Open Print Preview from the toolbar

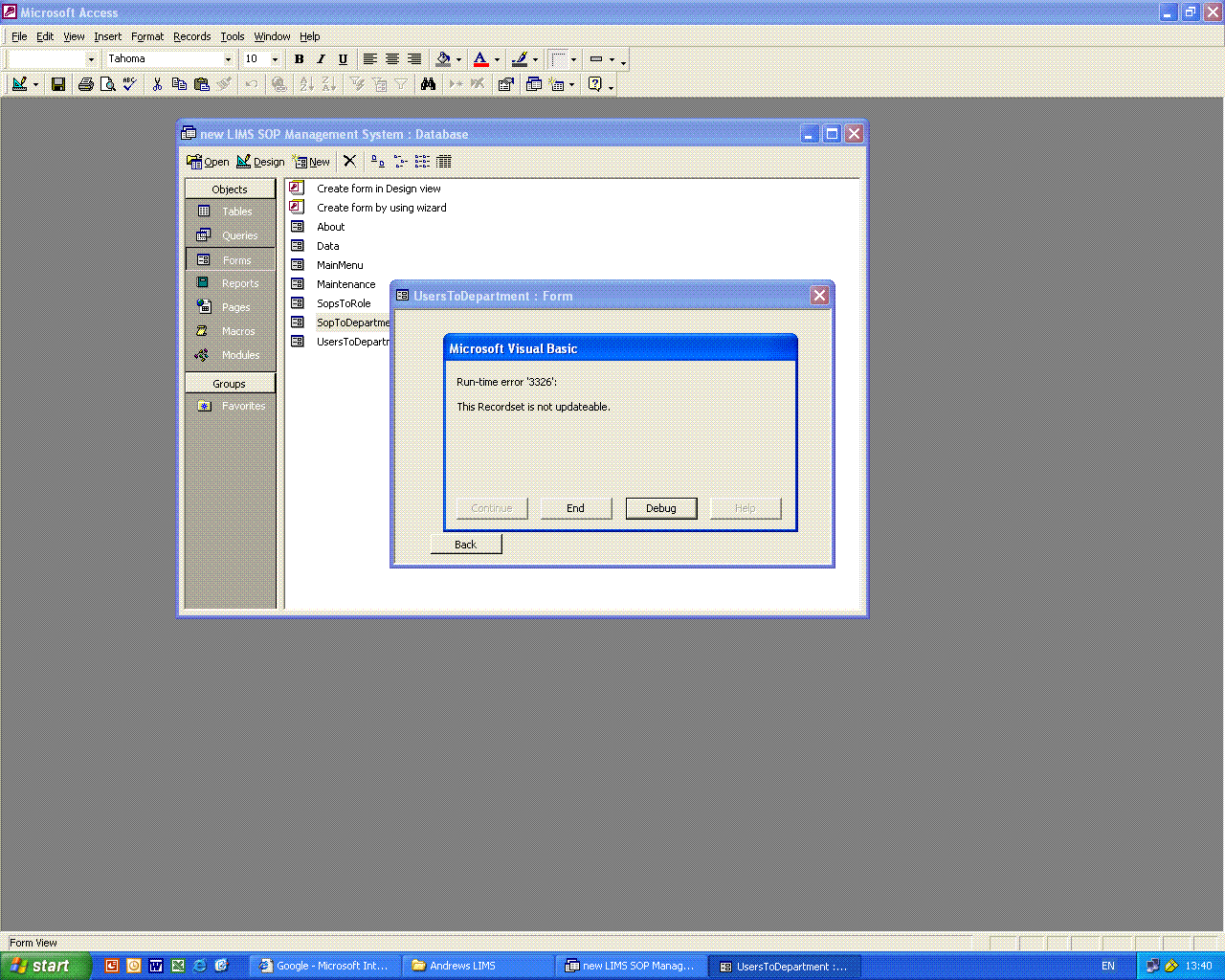(108, 84)
